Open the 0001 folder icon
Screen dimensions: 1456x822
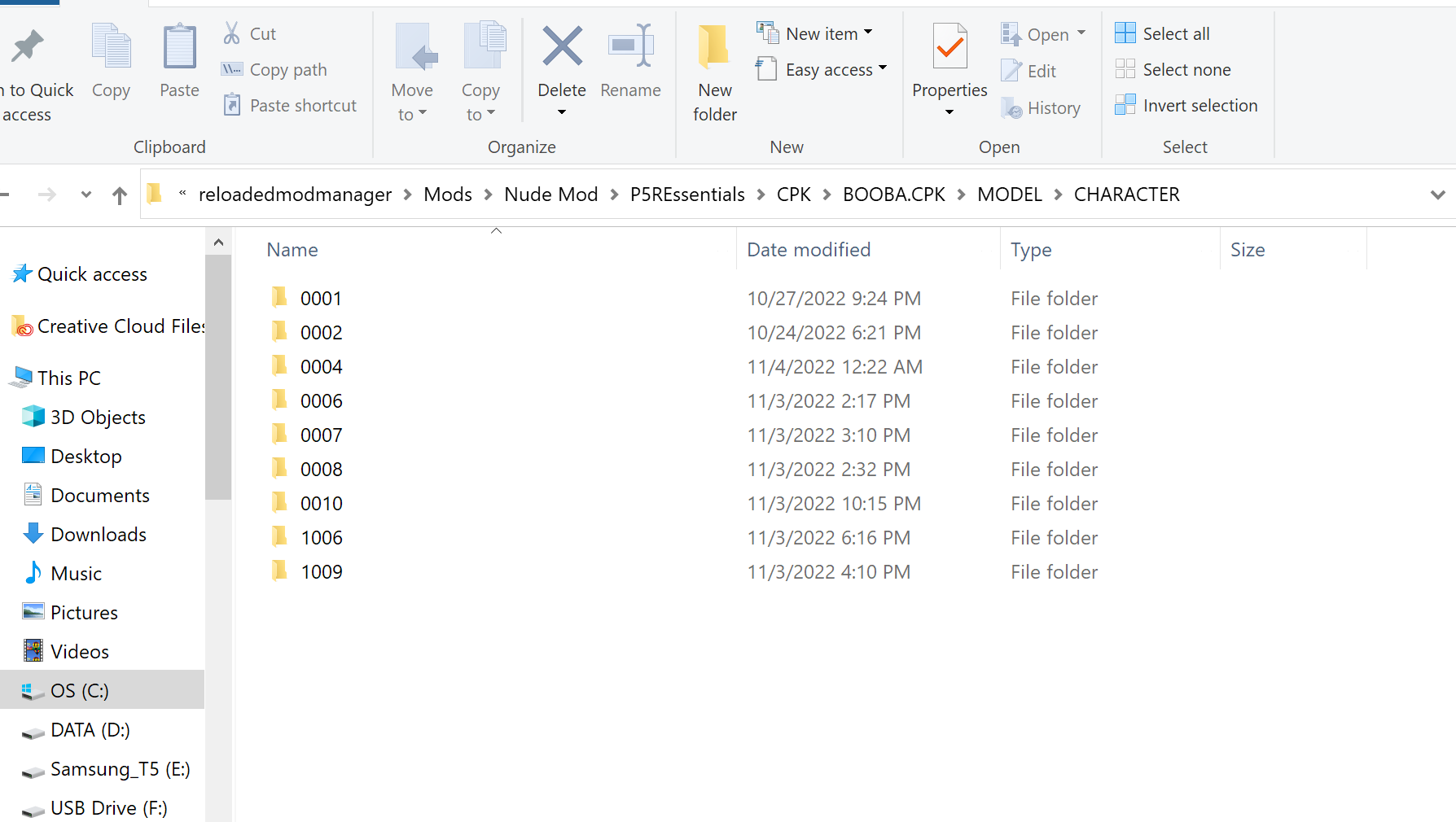tap(279, 297)
